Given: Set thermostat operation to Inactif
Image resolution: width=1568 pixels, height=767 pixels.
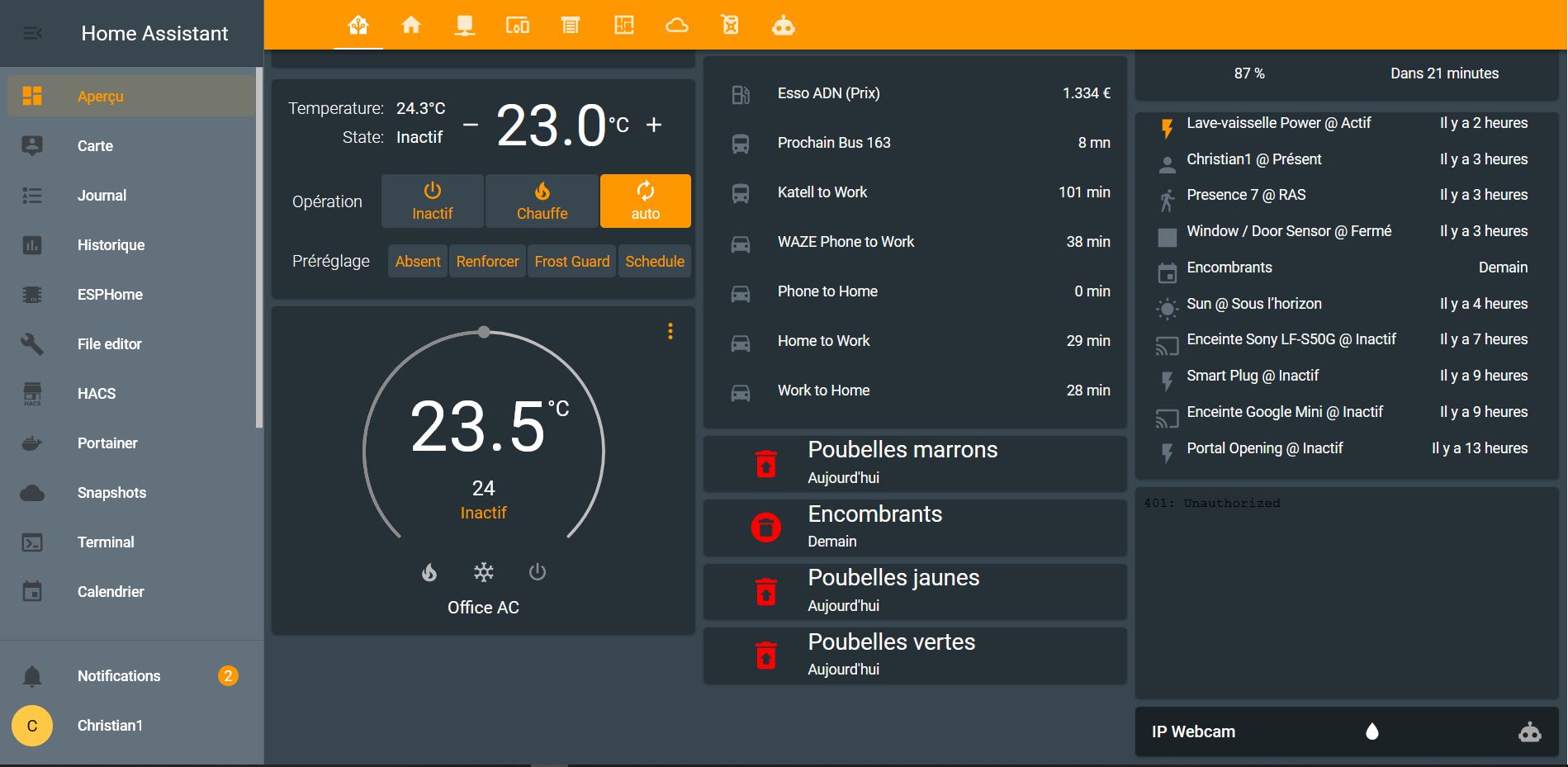Looking at the screenshot, I should (x=432, y=201).
